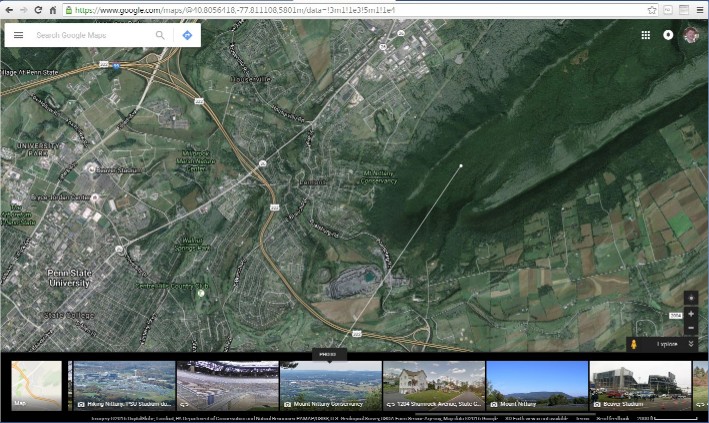Click the browser extension icon beside the star
This screenshot has height=423, width=709.
click(x=668, y=10)
